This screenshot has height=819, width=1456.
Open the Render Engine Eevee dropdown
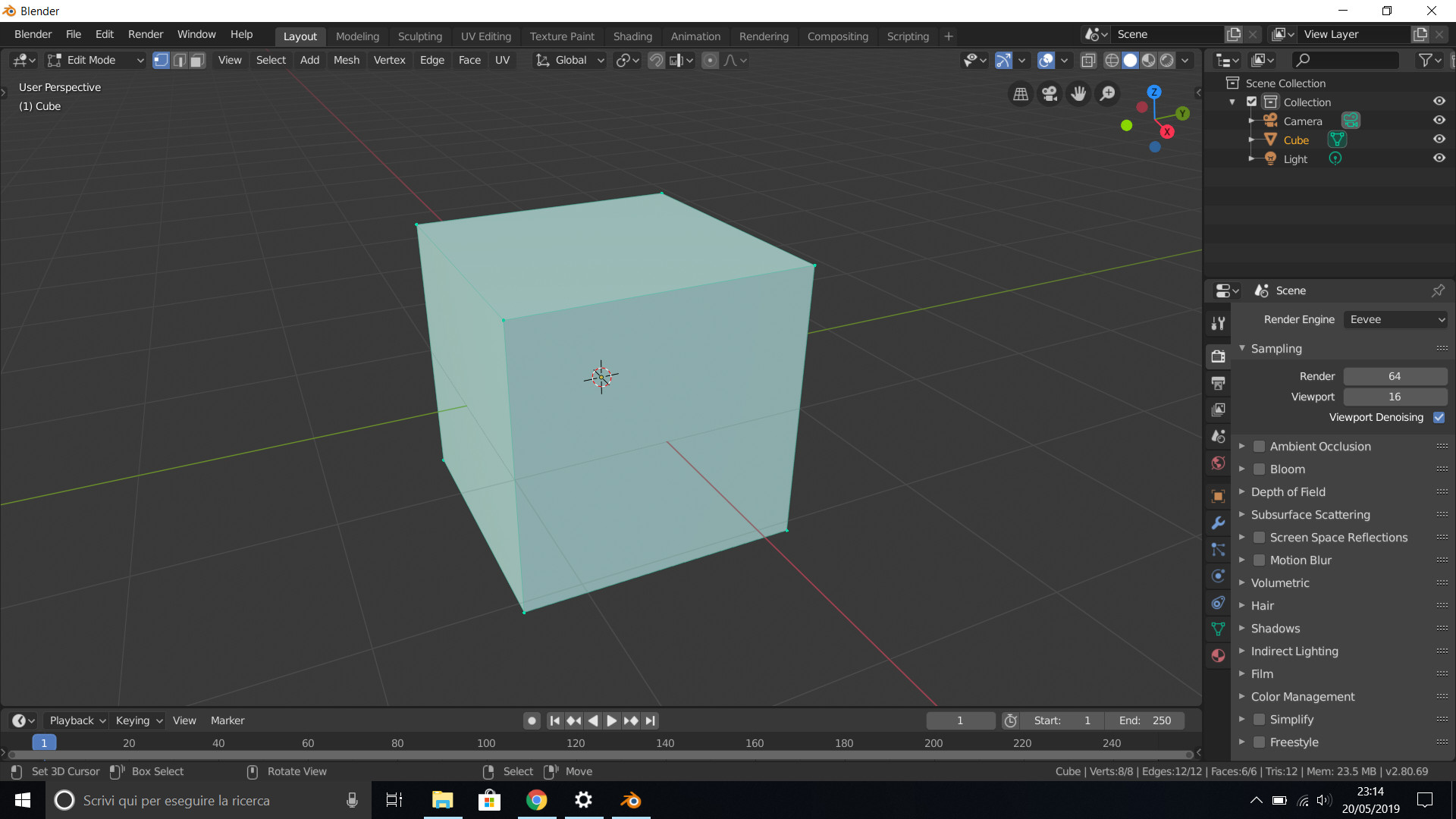(1395, 320)
